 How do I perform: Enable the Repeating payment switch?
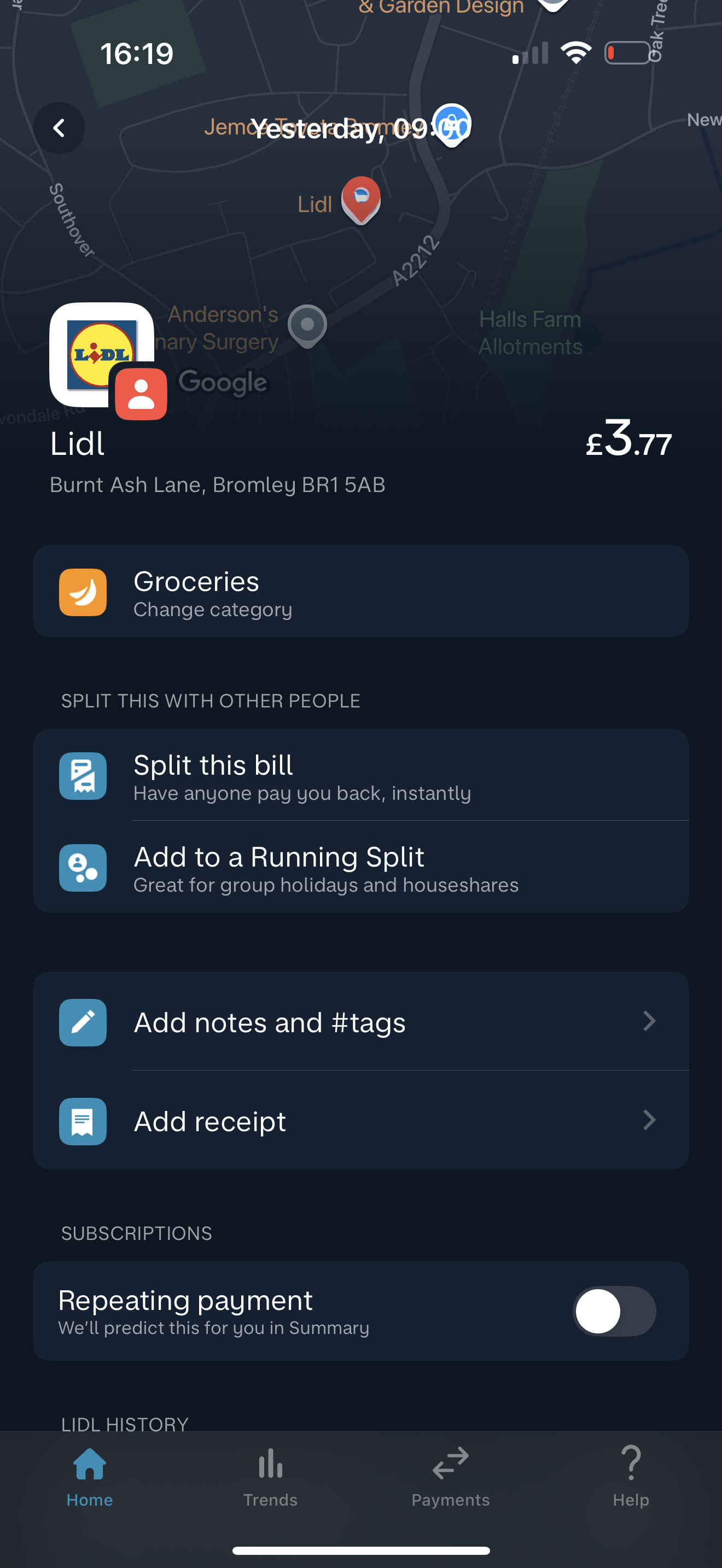coord(614,1311)
